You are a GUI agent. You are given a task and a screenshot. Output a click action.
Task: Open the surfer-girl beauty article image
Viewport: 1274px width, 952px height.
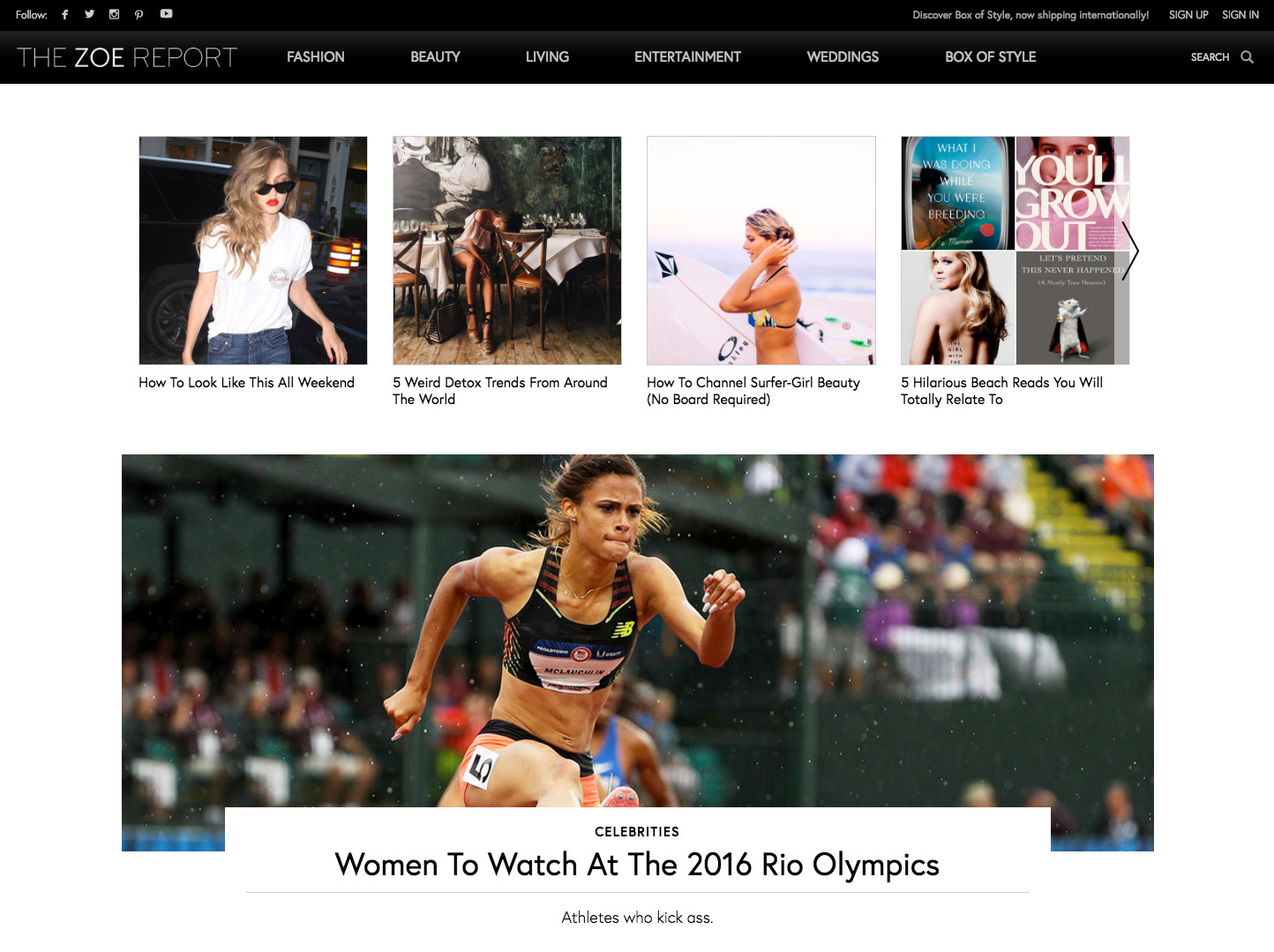(x=761, y=251)
